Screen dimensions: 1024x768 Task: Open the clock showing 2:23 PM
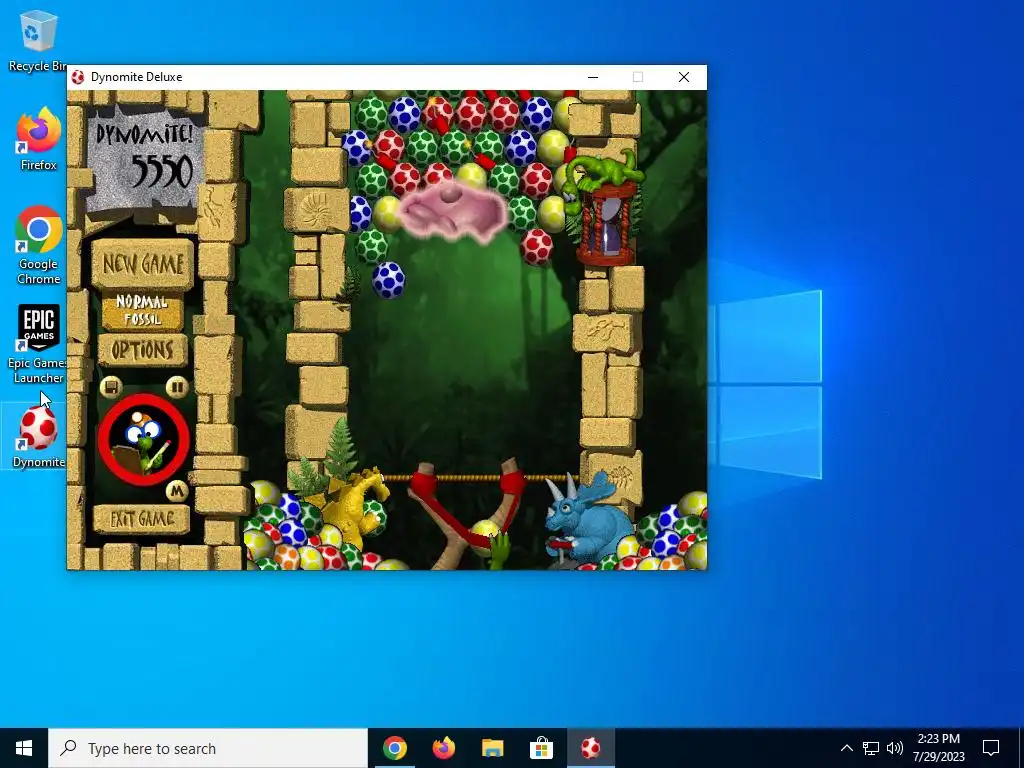point(938,748)
